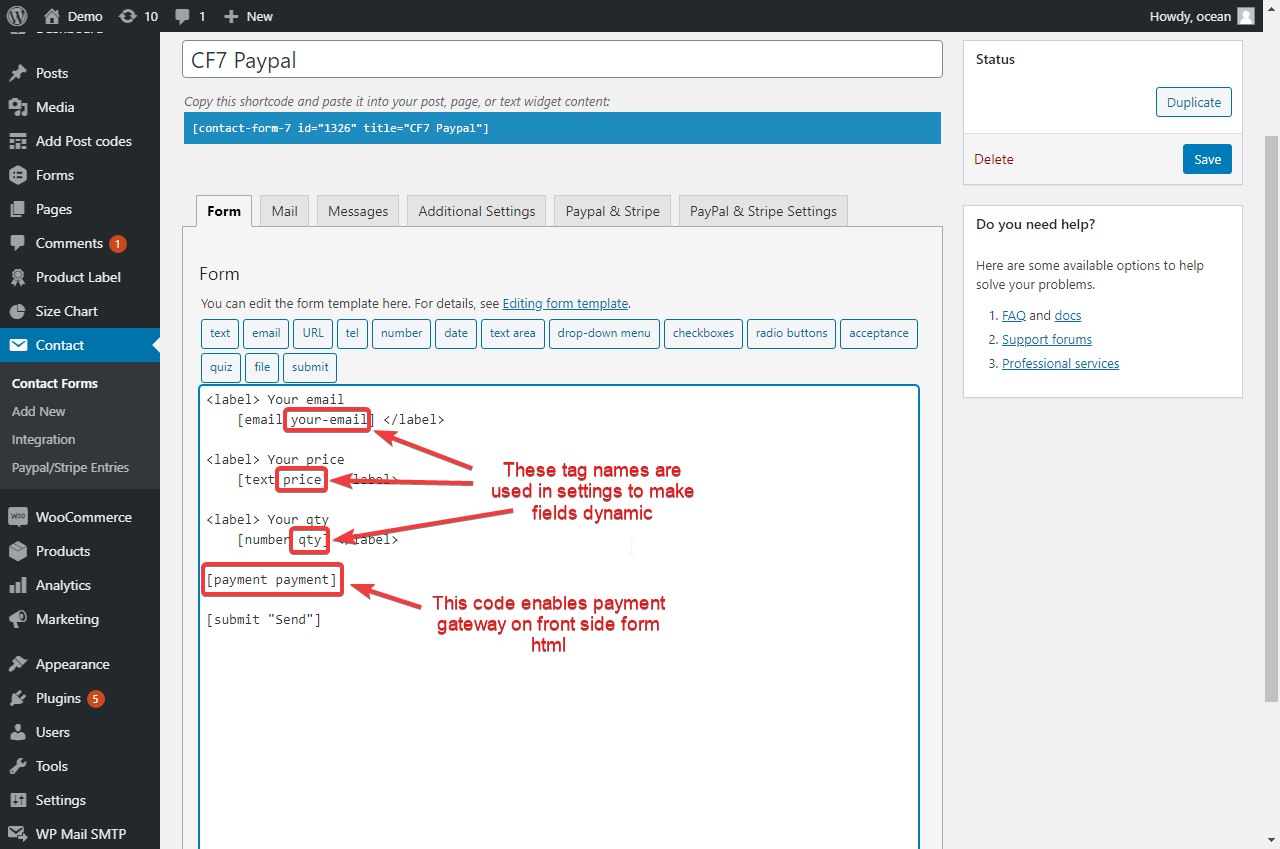Viewport: 1280px width, 849px height.
Task: Switch to the Form tab
Action: pyautogui.click(x=224, y=211)
